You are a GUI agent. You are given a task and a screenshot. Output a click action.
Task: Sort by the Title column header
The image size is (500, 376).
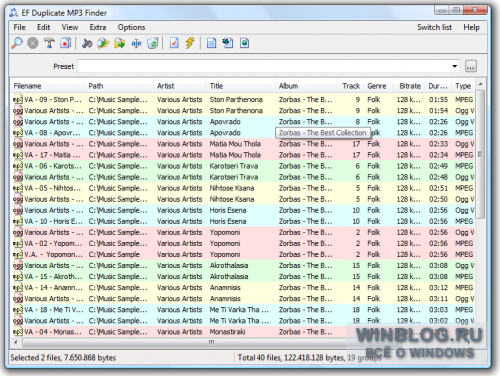click(241, 86)
